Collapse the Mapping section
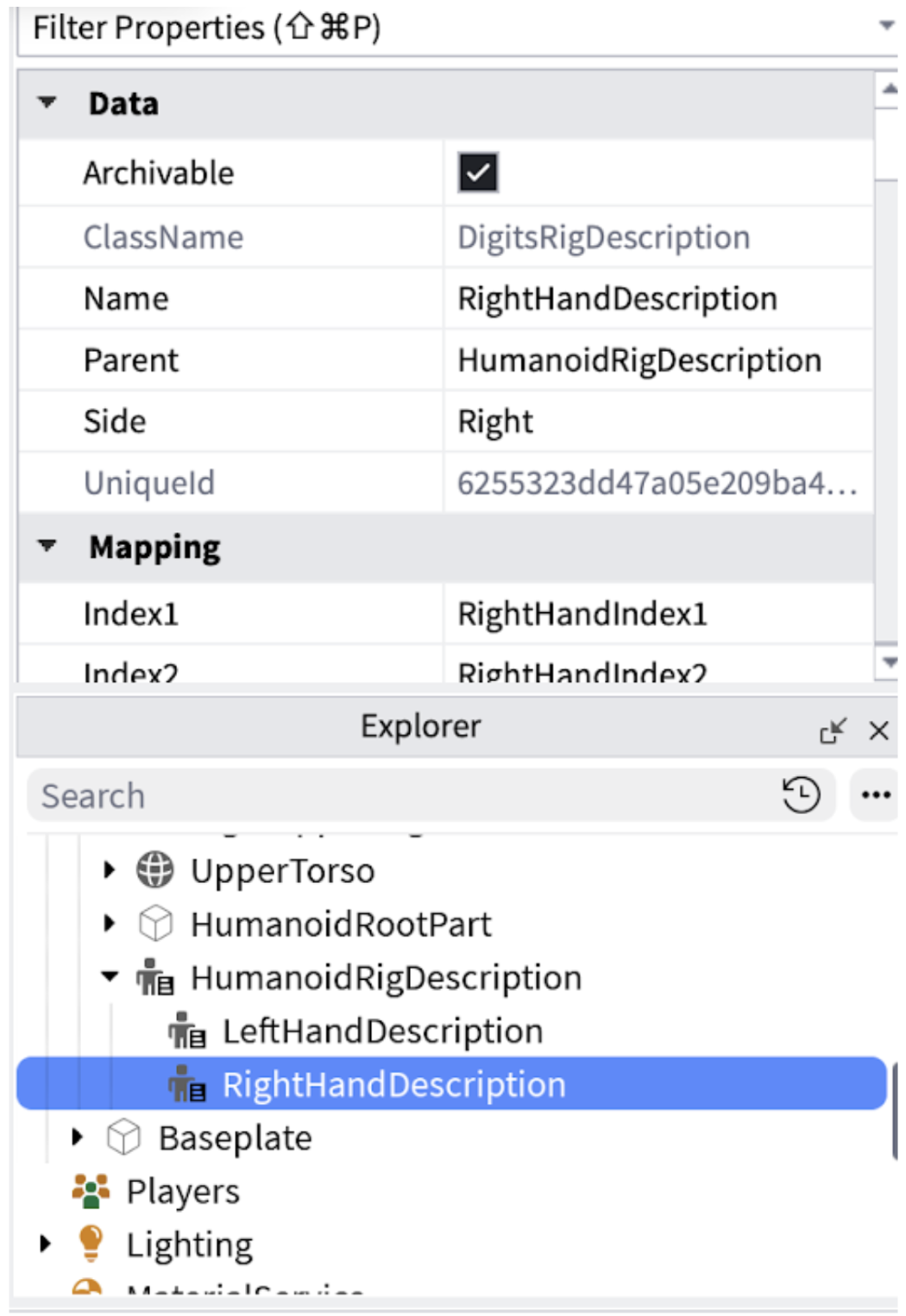This screenshot has height=1316, width=906. [x=47, y=546]
